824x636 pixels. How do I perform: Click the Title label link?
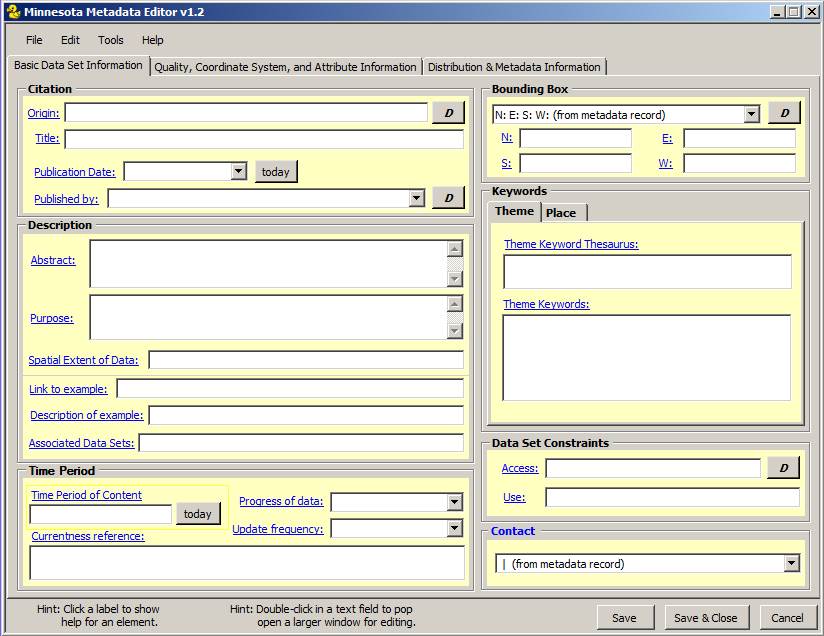(x=47, y=138)
